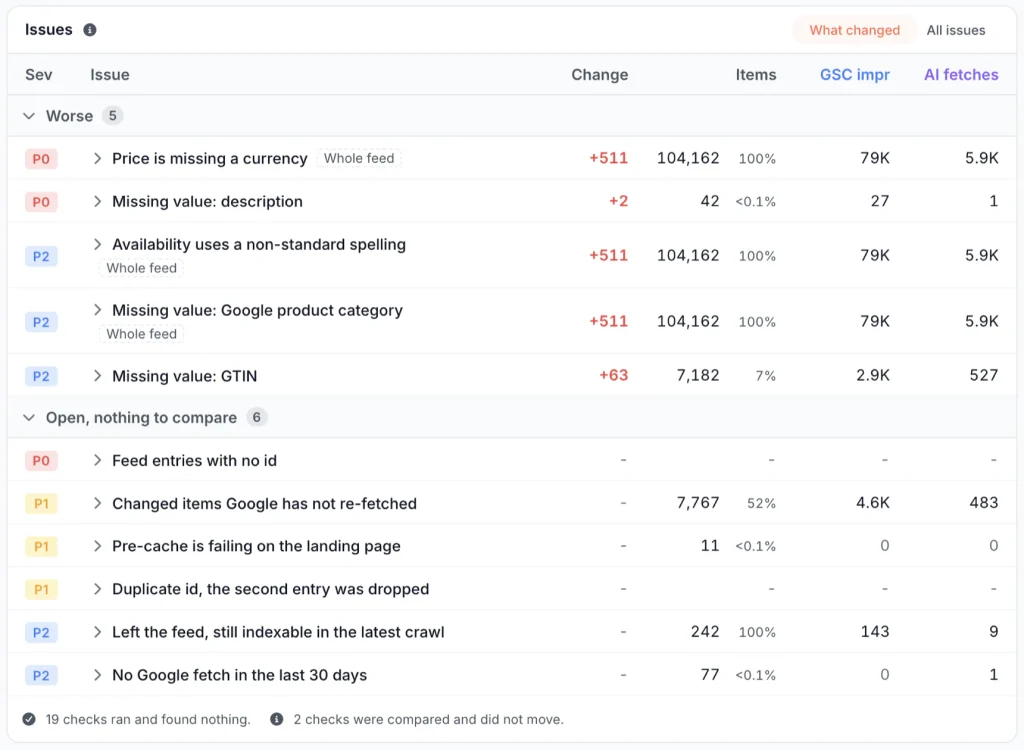
Task: Click 4.6K GSC impressions value
Action: coord(872,503)
